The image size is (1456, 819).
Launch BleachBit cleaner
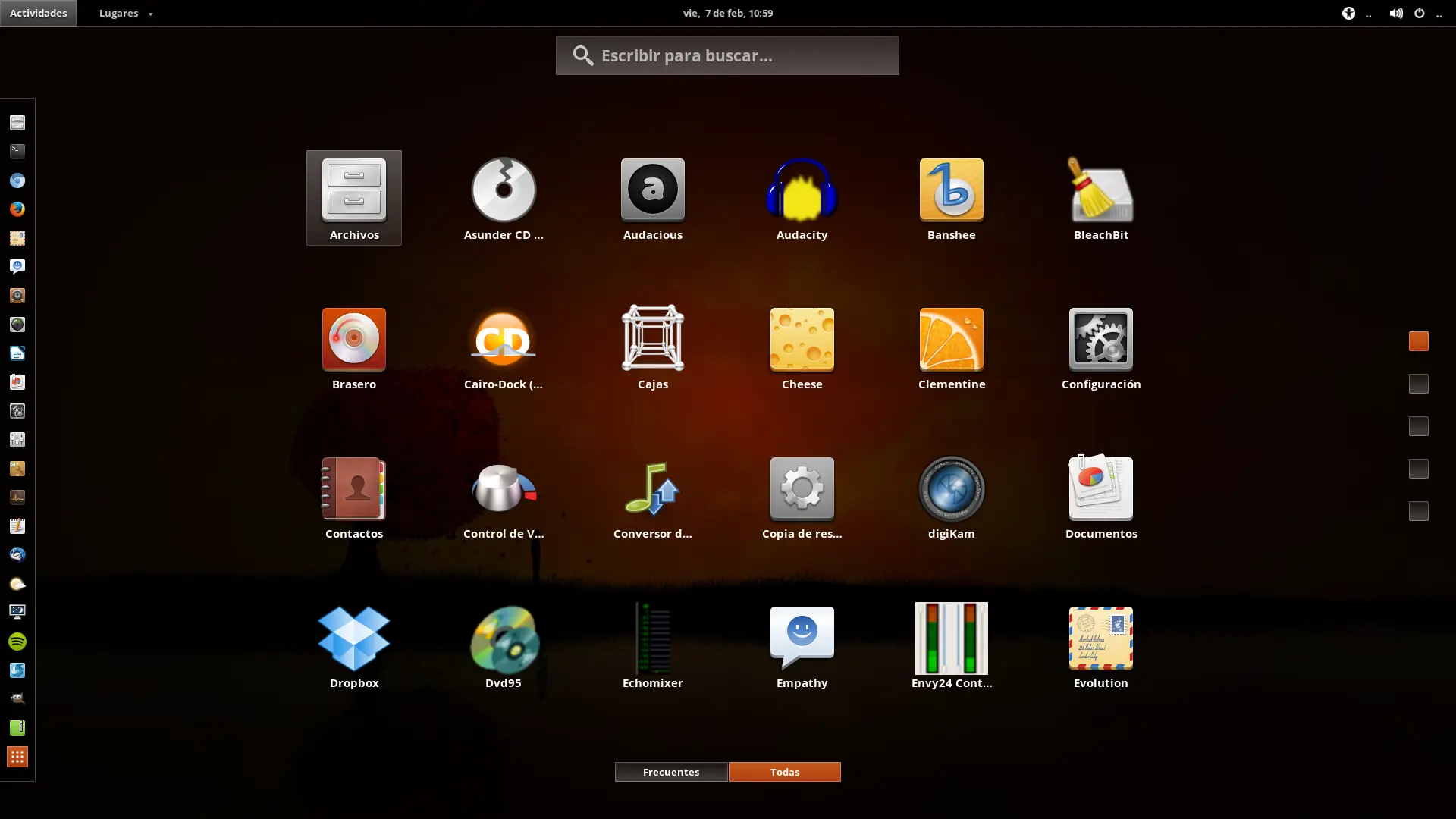[x=1101, y=198]
